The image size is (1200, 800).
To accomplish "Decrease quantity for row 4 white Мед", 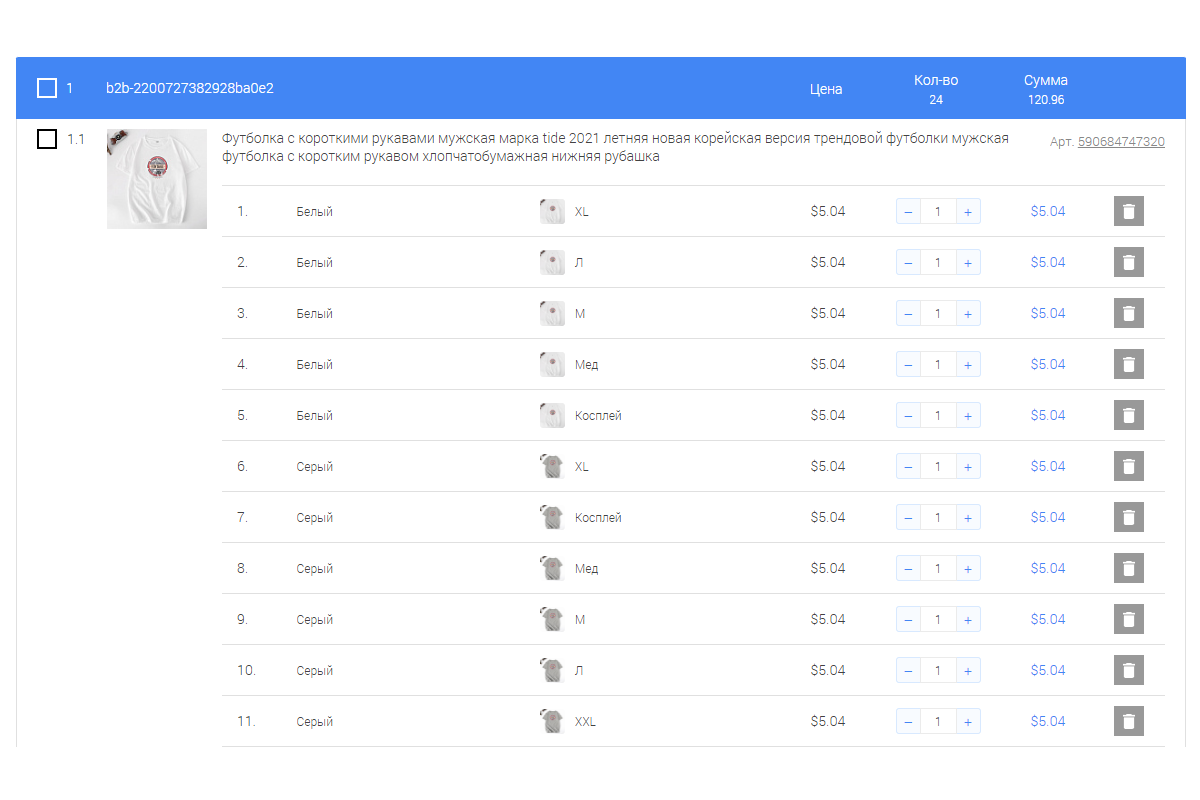I will coord(908,364).
